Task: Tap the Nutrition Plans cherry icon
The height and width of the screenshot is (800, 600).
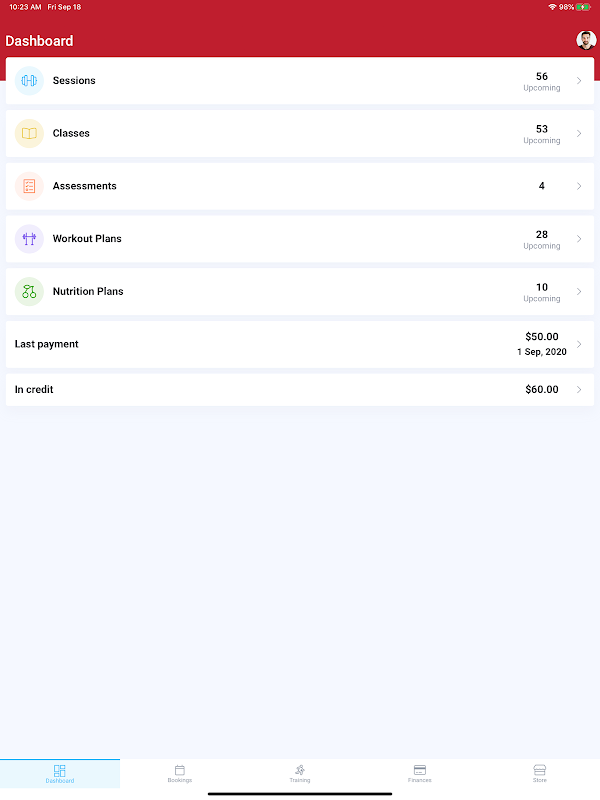Action: (29, 291)
